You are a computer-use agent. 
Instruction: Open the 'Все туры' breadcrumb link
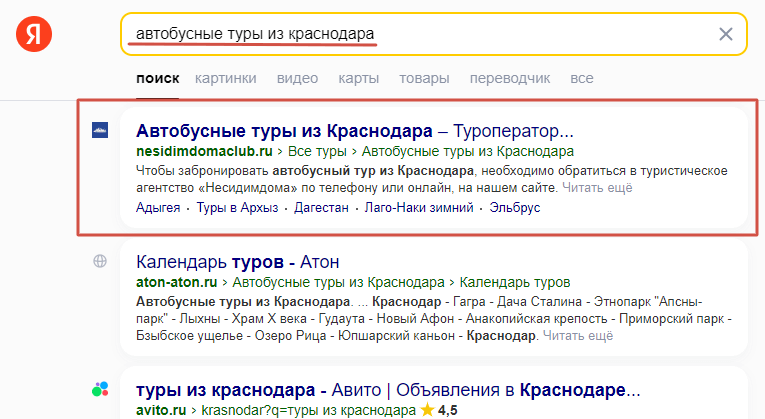[x=317, y=151]
